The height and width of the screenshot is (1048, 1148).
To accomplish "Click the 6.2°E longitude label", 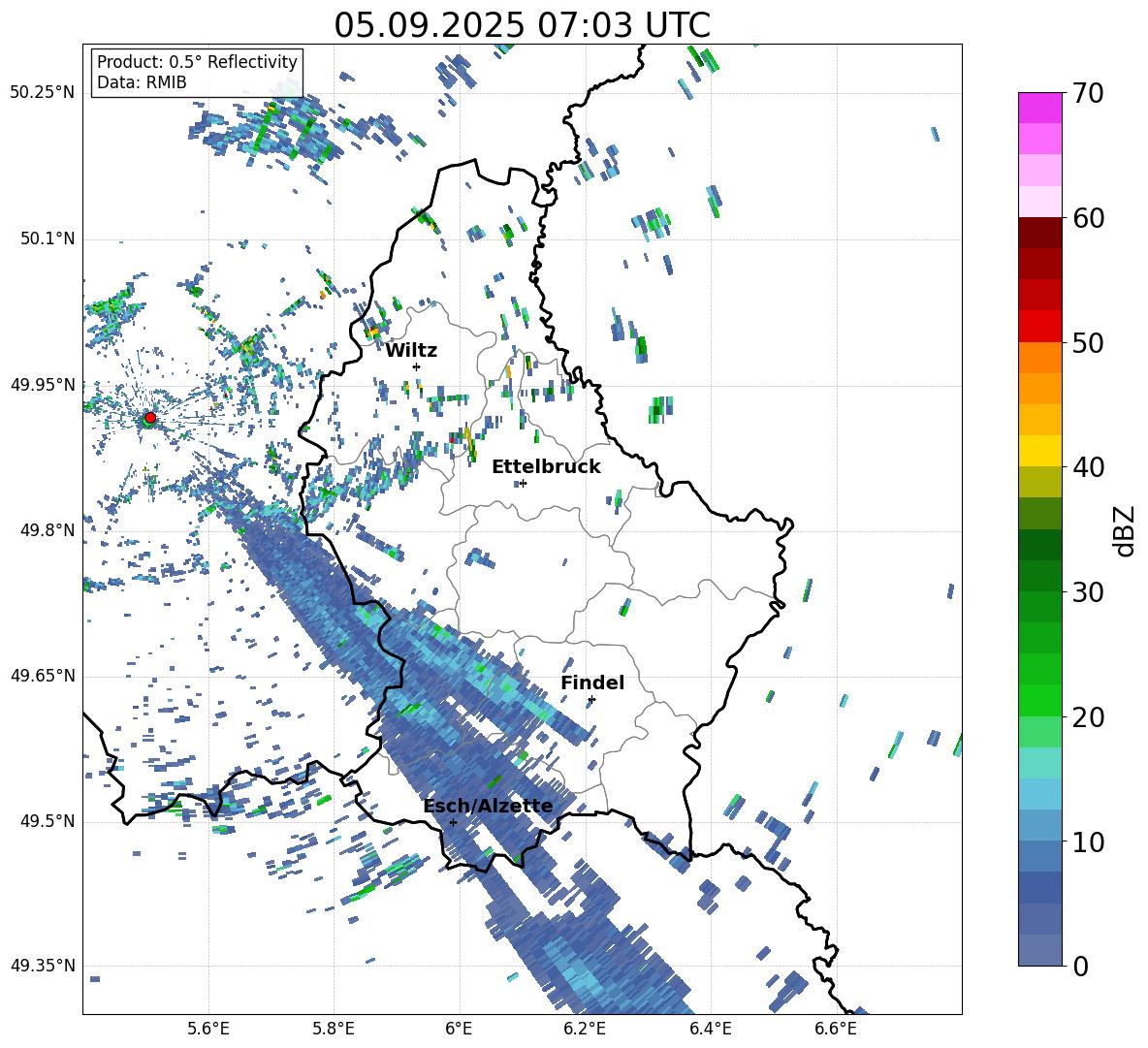I will tap(585, 1029).
